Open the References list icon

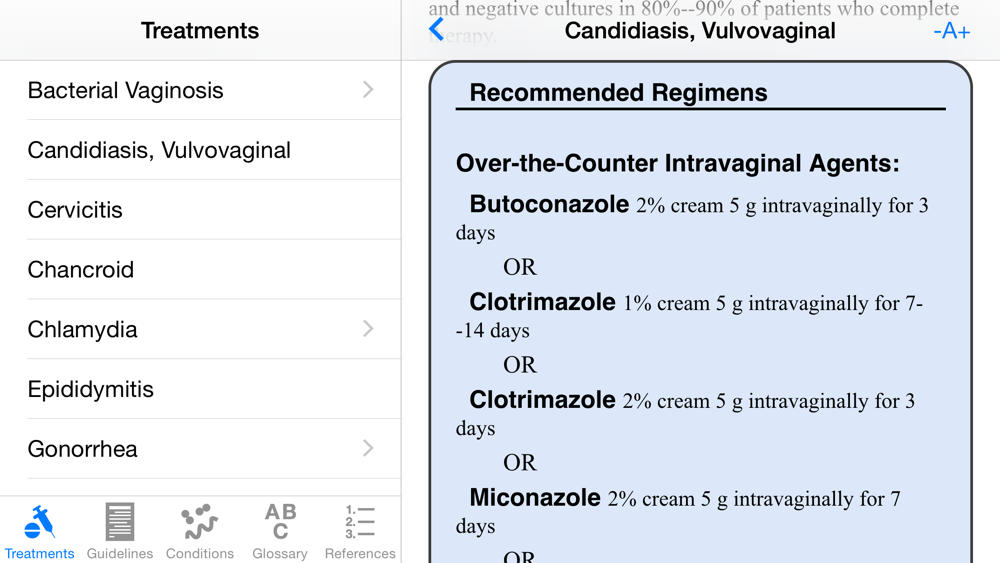point(360,522)
